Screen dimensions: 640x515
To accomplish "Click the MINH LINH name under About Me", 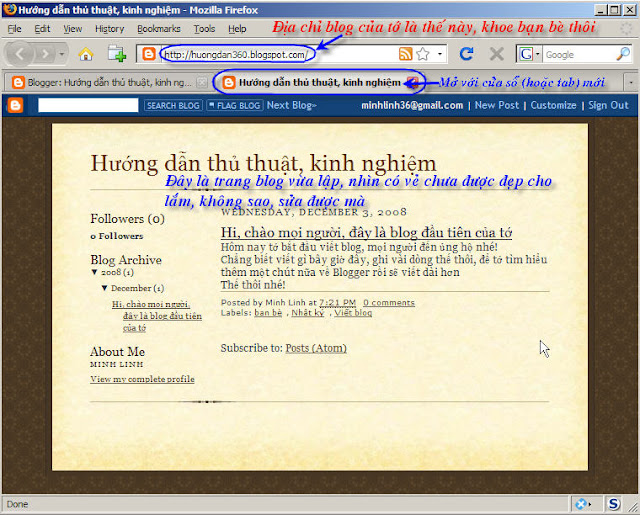I will (x=117, y=364).
